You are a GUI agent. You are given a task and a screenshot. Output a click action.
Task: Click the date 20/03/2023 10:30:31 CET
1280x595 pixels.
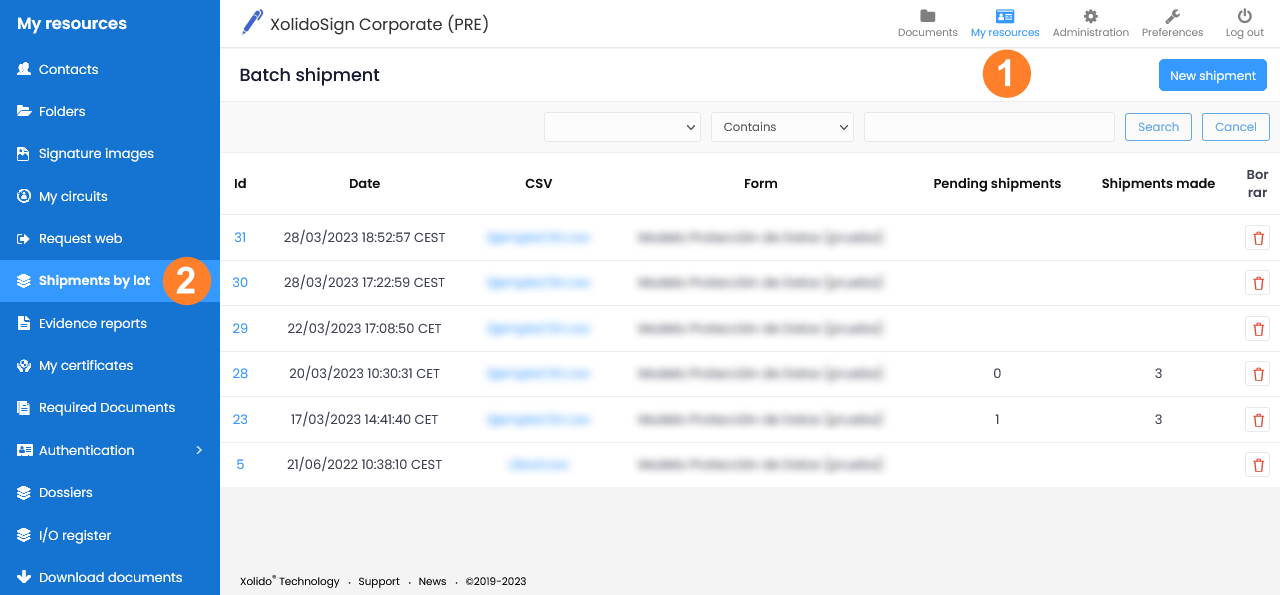[365, 373]
